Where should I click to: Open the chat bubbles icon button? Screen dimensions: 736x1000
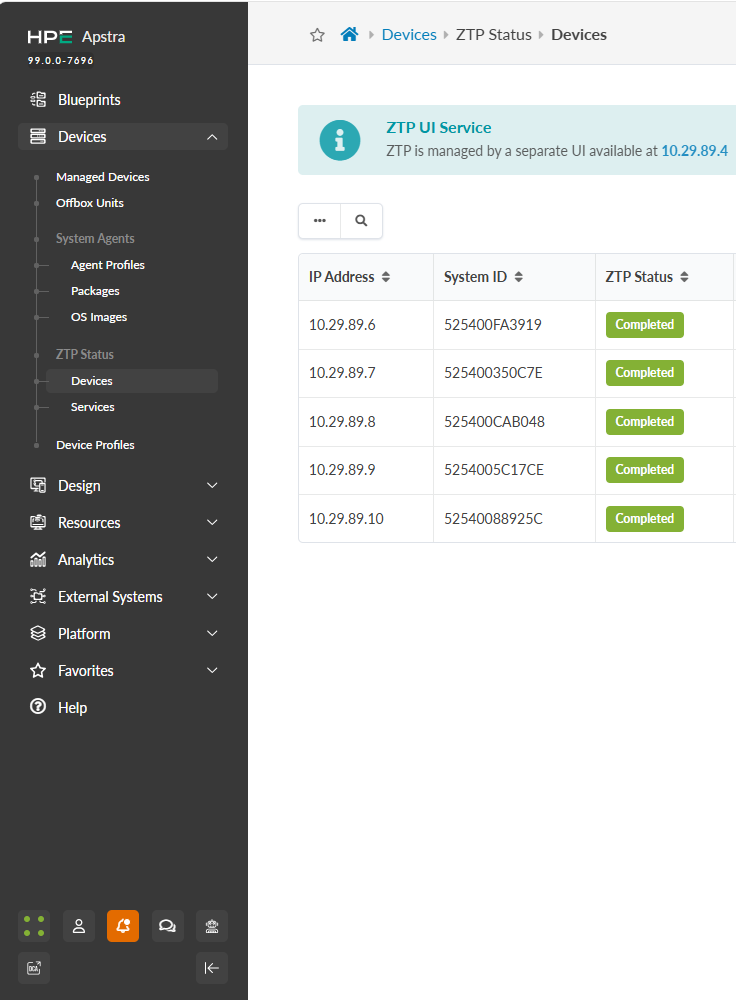(168, 926)
